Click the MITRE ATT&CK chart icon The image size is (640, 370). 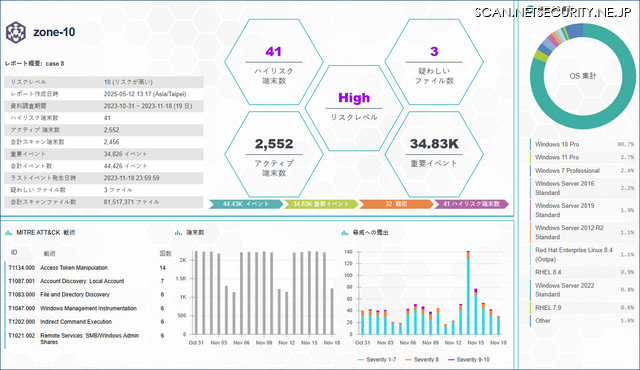pos(9,233)
